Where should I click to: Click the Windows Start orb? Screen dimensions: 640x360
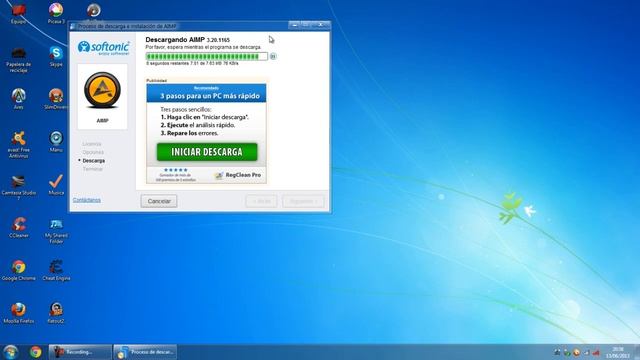[x=10, y=352]
